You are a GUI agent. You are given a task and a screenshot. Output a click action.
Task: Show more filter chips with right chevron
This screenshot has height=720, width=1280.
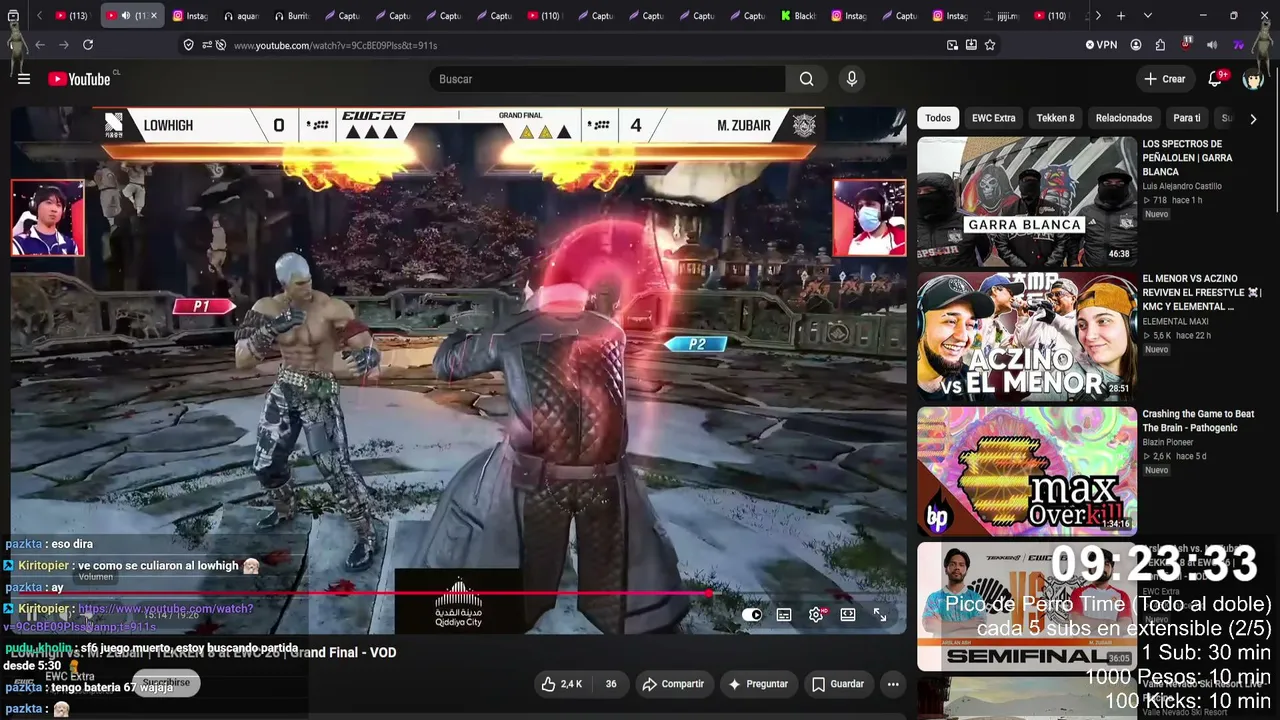pyautogui.click(x=1253, y=118)
